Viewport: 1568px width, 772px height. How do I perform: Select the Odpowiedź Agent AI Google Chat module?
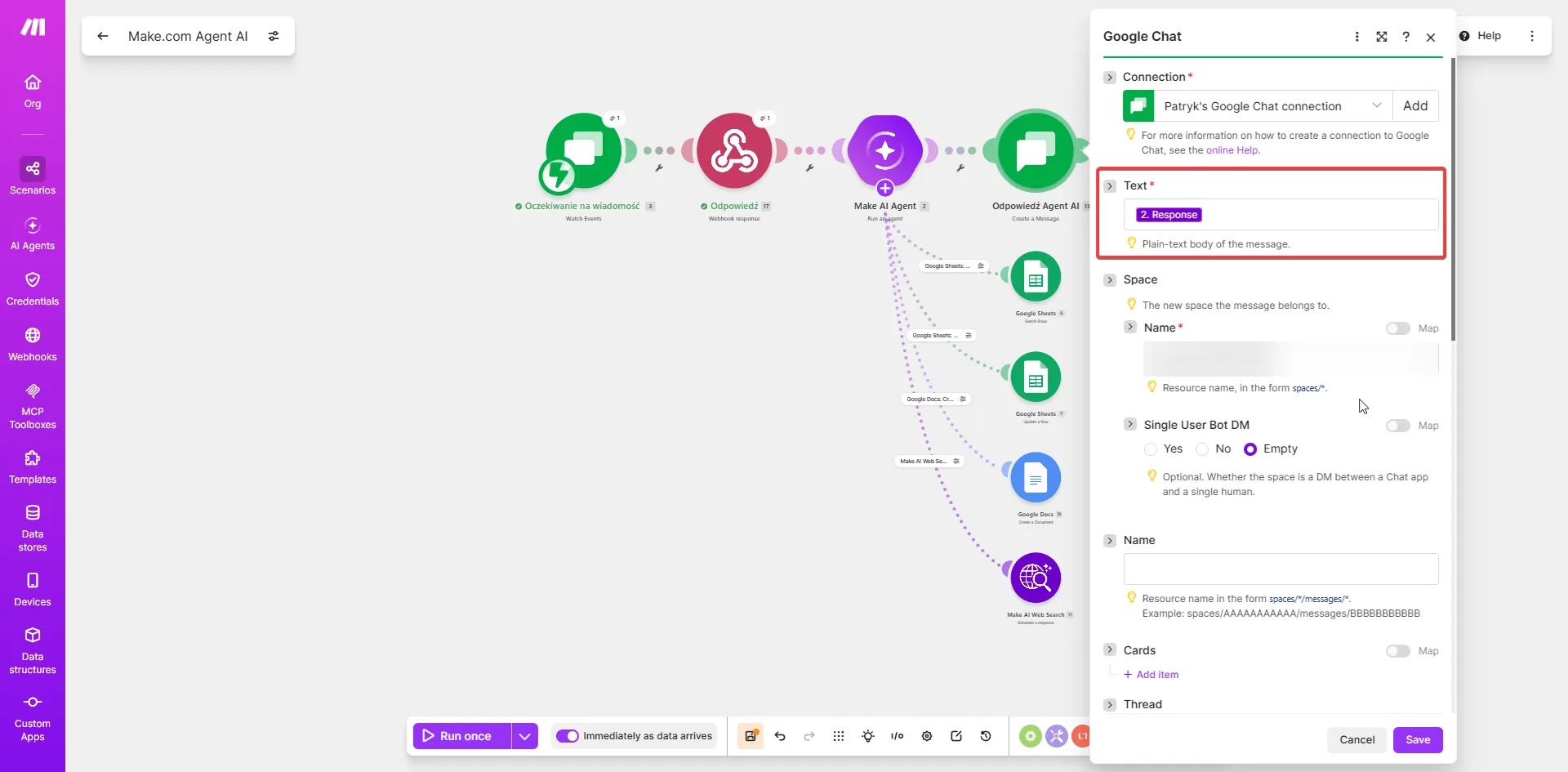tap(1036, 151)
